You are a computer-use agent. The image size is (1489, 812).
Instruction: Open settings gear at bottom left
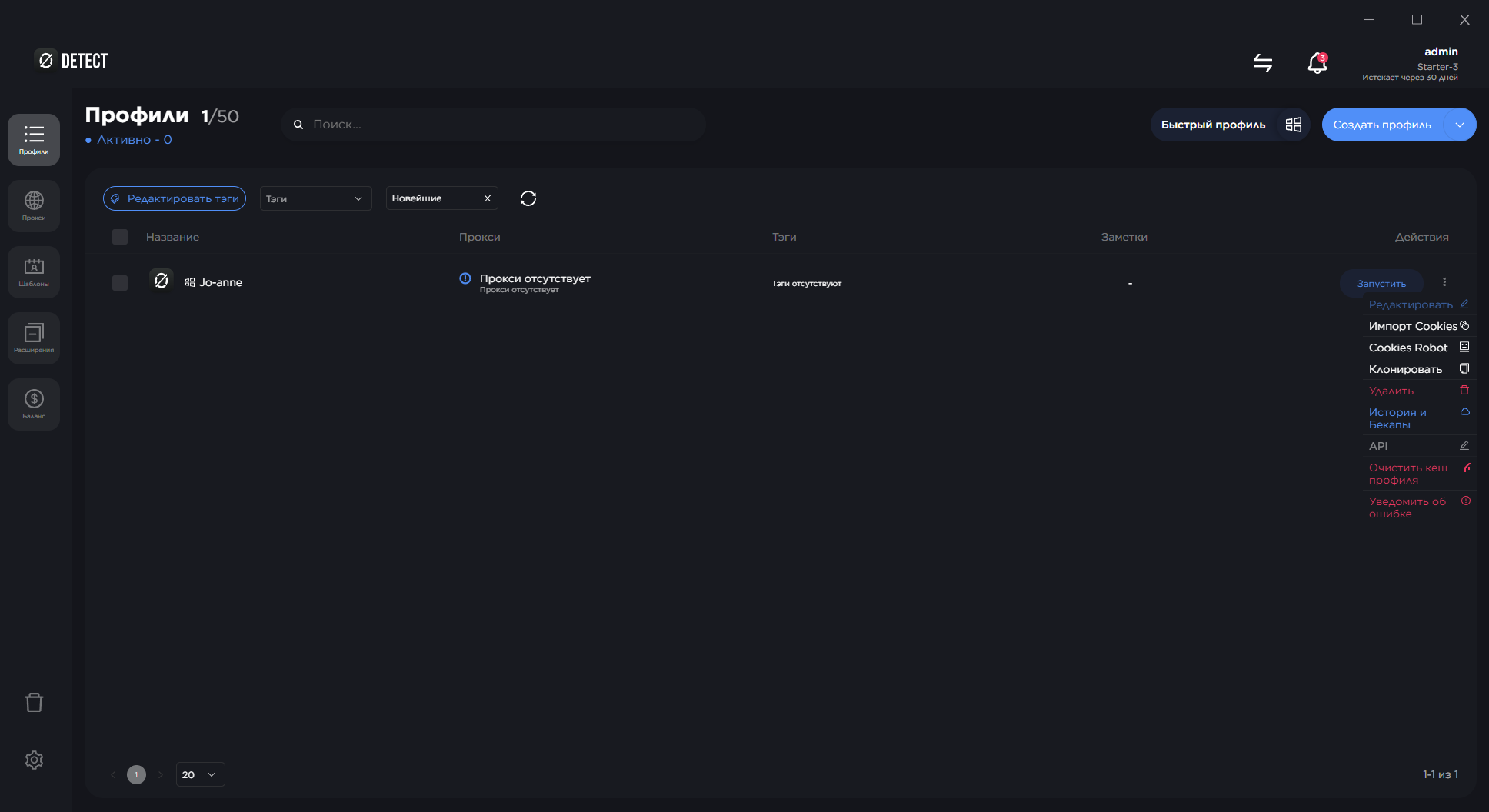coord(34,760)
